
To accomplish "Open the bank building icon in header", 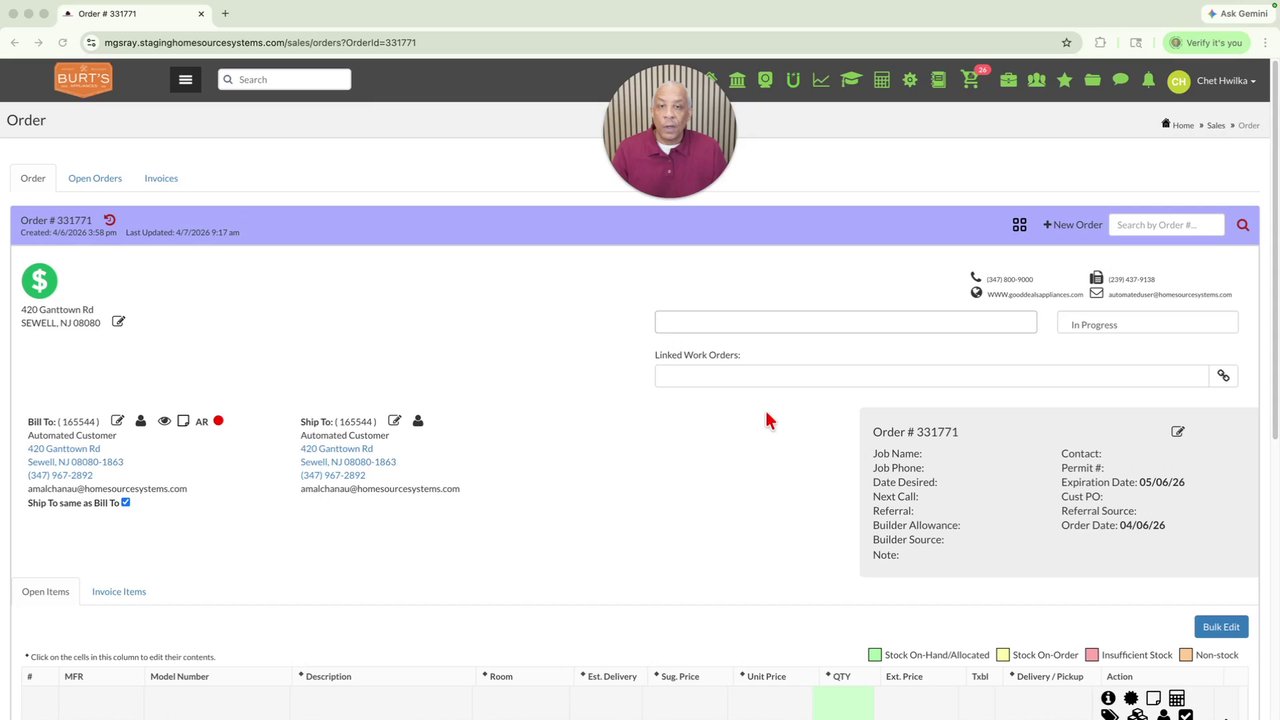I will 737,80.
